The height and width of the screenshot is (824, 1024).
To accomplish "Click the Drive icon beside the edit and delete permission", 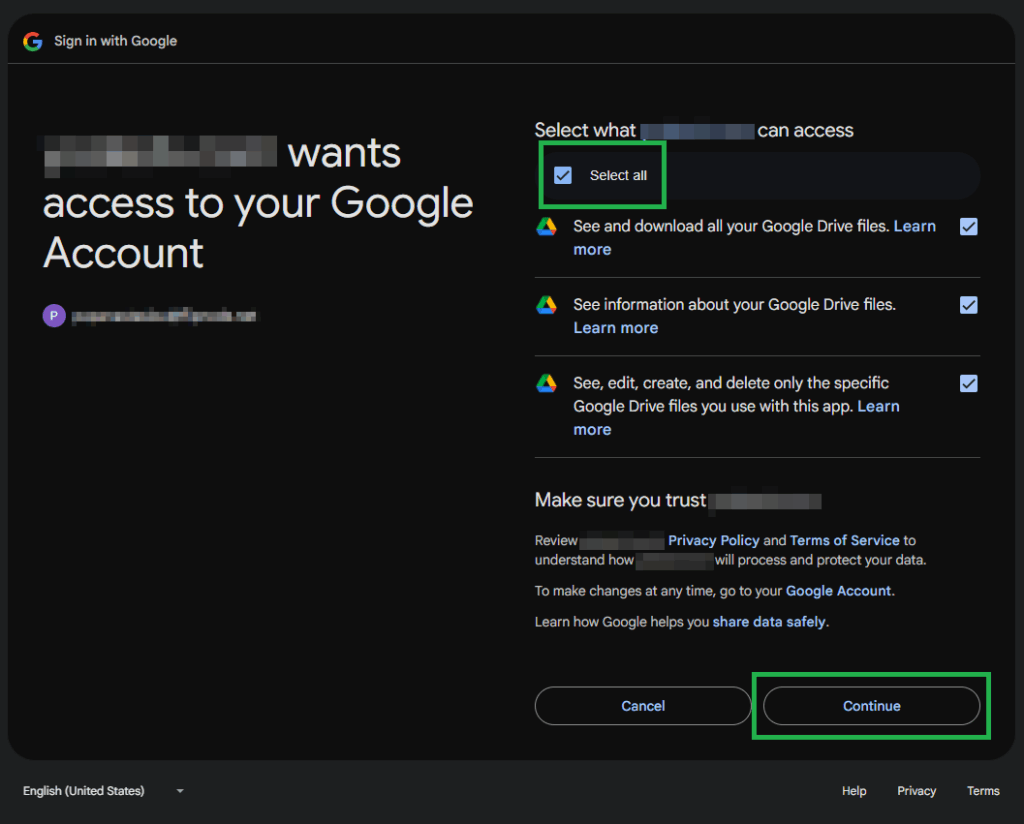I will (x=546, y=383).
